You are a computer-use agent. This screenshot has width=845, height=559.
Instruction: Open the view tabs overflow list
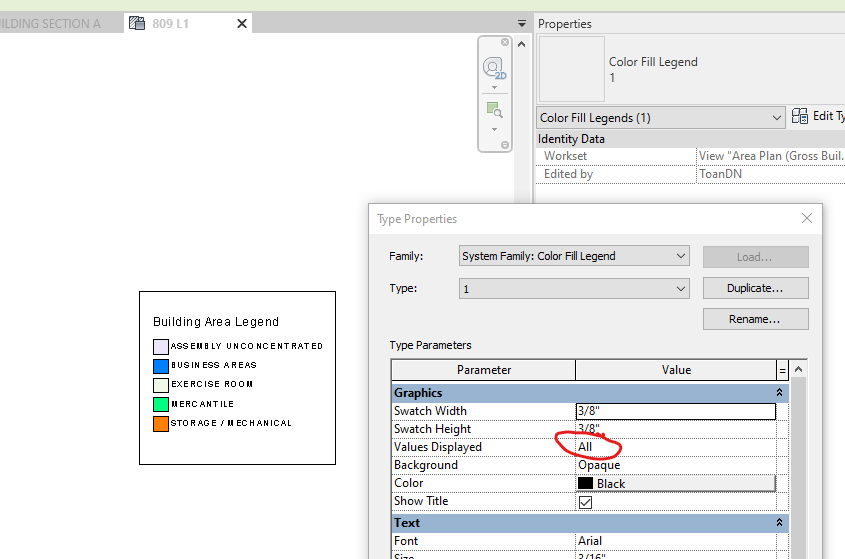click(x=522, y=24)
